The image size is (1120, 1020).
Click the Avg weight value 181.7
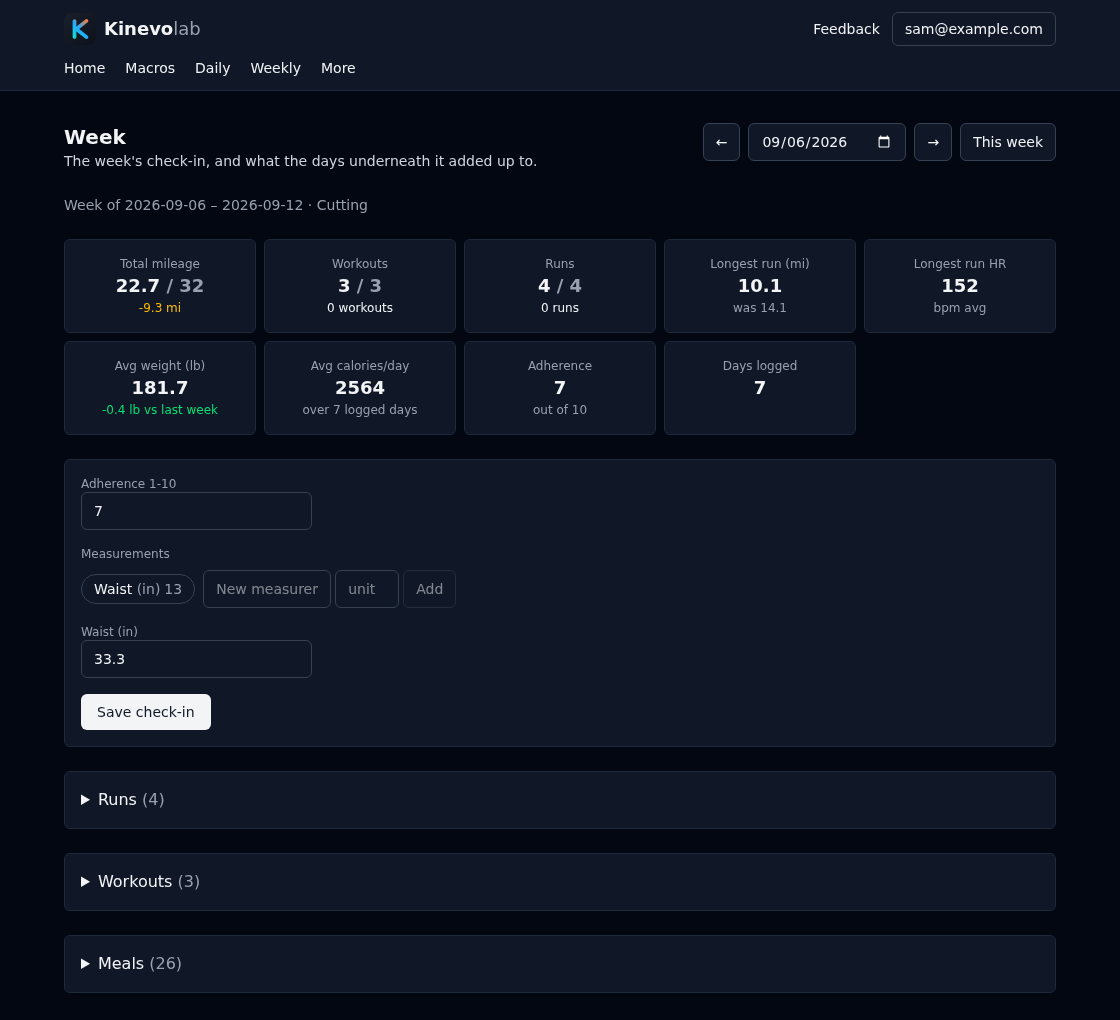160,389
